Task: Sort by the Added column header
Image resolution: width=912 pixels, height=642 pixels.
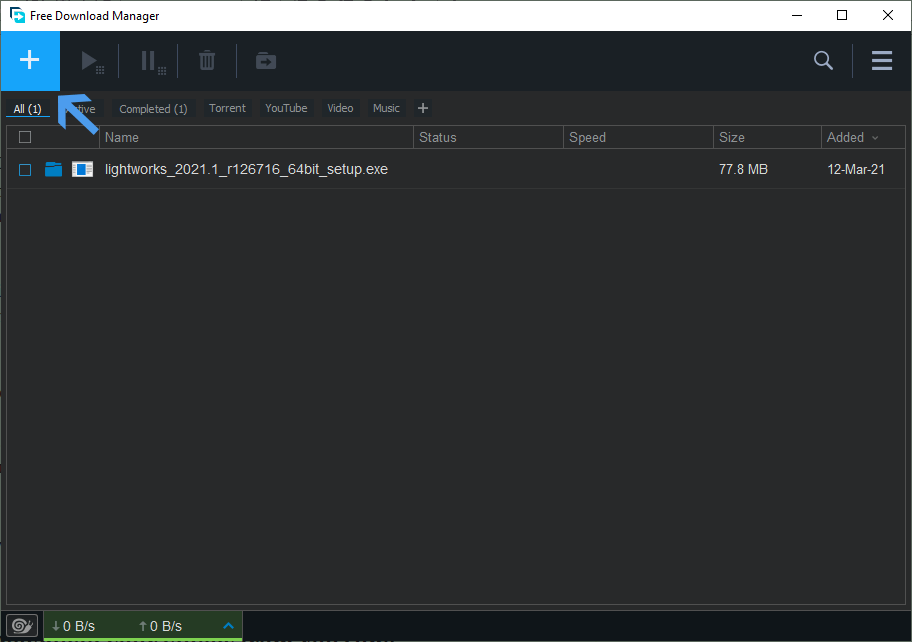Action: pos(863,137)
